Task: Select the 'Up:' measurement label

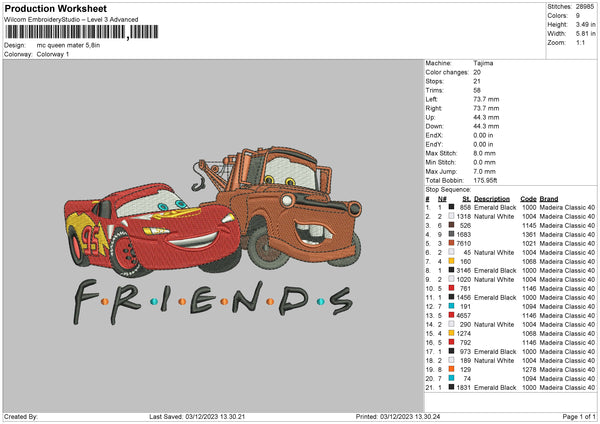Action: [430, 117]
